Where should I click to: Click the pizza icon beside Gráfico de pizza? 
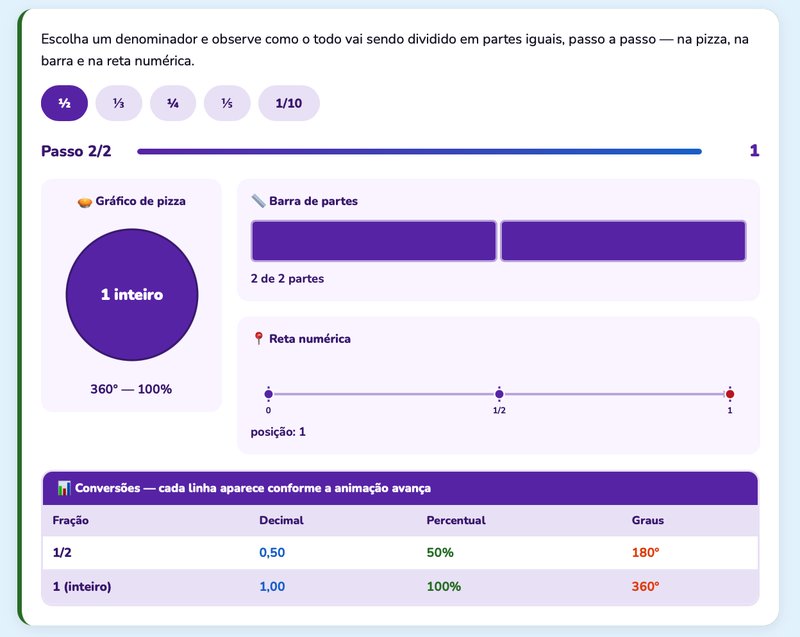tap(85, 202)
